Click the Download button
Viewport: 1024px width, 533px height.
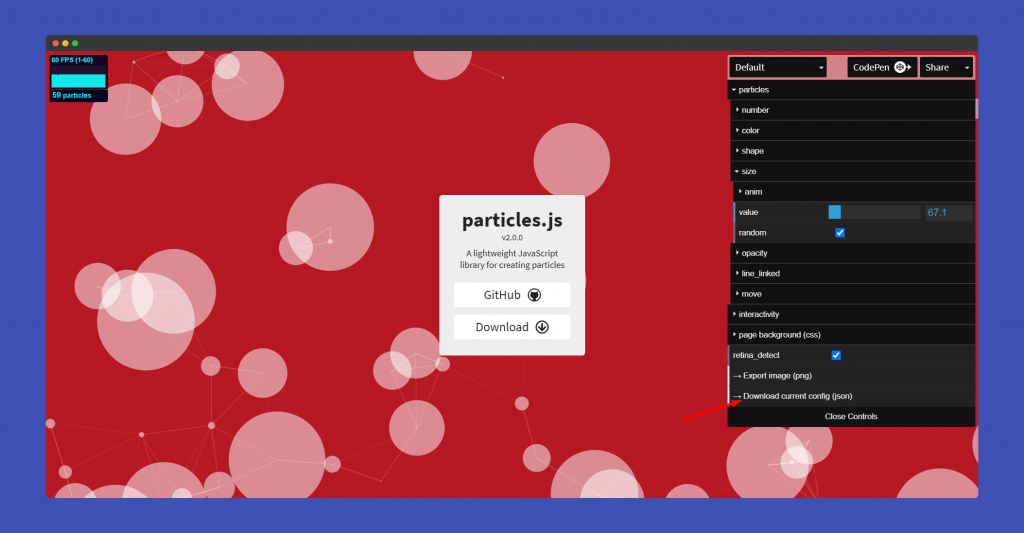[x=512, y=327]
